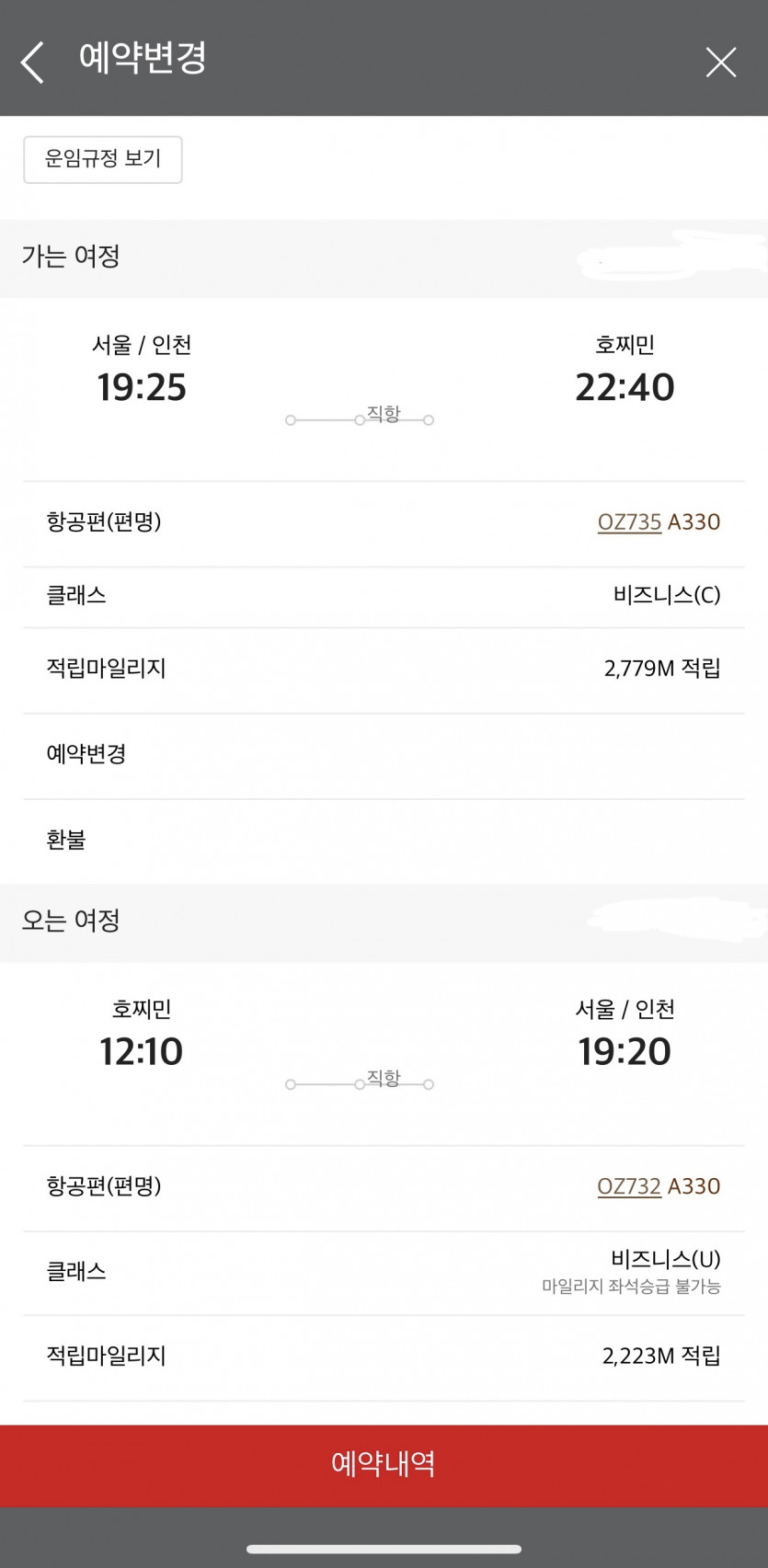Tap the 12:10 Ho Chi Minh departure time
This screenshot has width=768, height=1568.
point(142,1051)
